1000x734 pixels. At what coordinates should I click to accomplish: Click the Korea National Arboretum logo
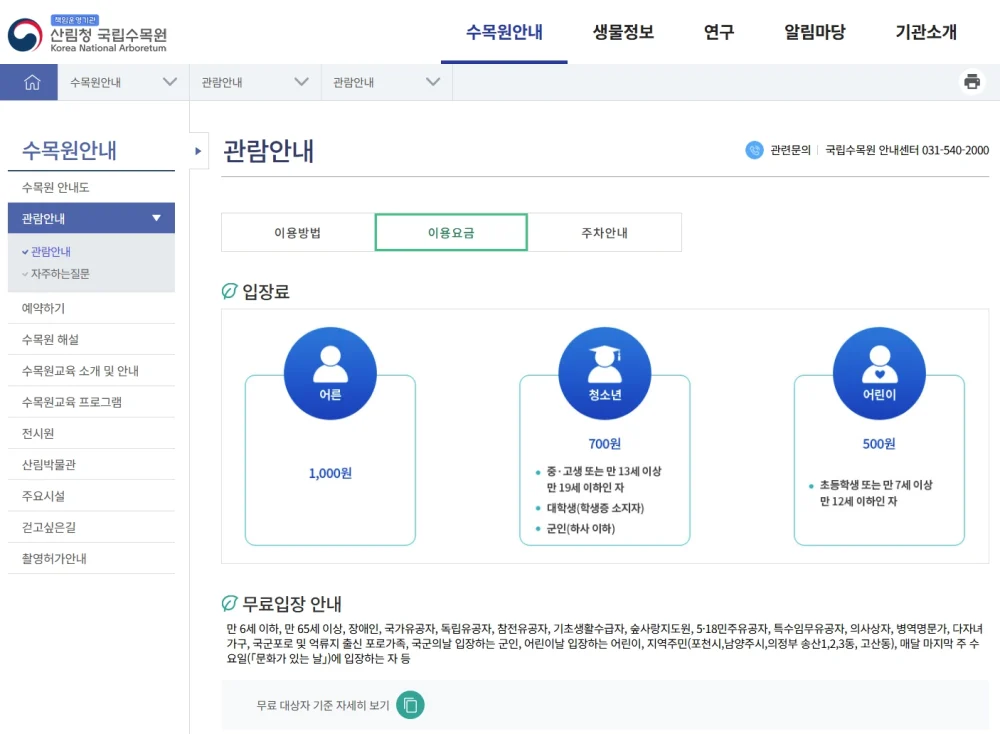click(95, 33)
